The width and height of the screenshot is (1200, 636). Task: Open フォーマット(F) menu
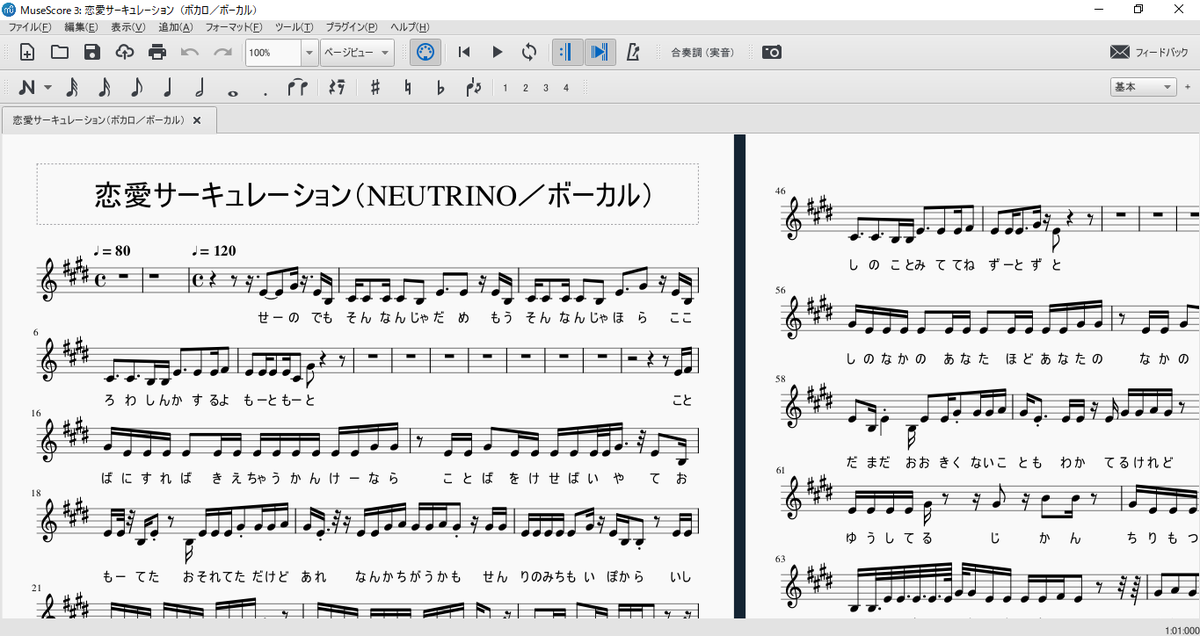tap(234, 27)
